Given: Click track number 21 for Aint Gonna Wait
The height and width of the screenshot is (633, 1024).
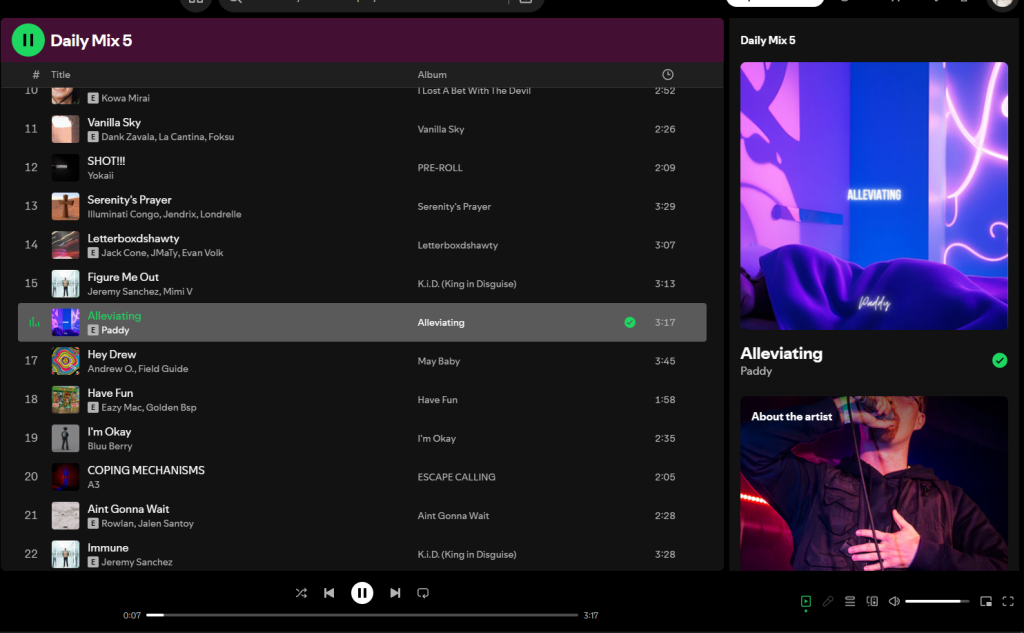Looking at the screenshot, I should [x=31, y=515].
